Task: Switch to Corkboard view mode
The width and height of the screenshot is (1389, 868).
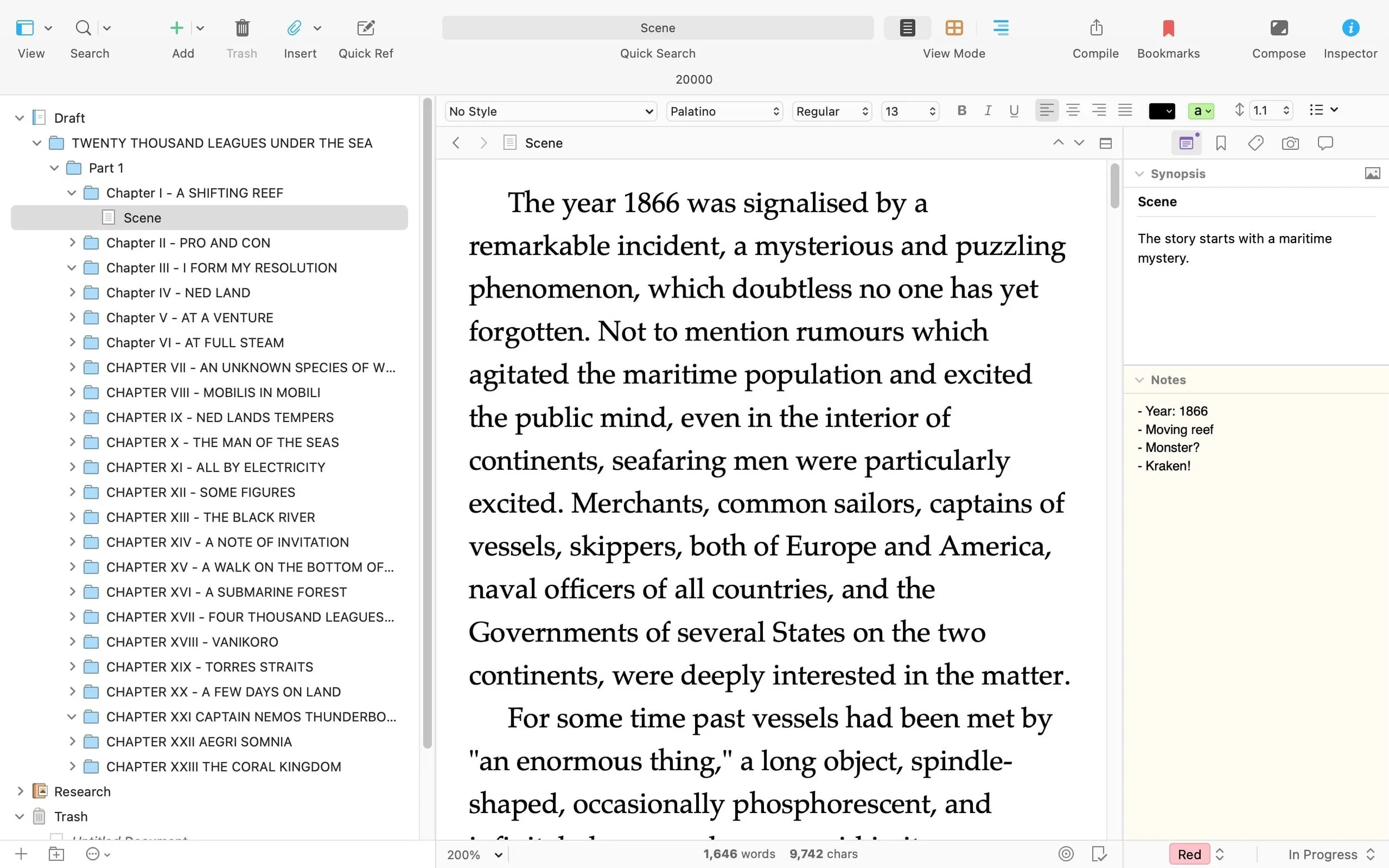Action: tap(953, 28)
